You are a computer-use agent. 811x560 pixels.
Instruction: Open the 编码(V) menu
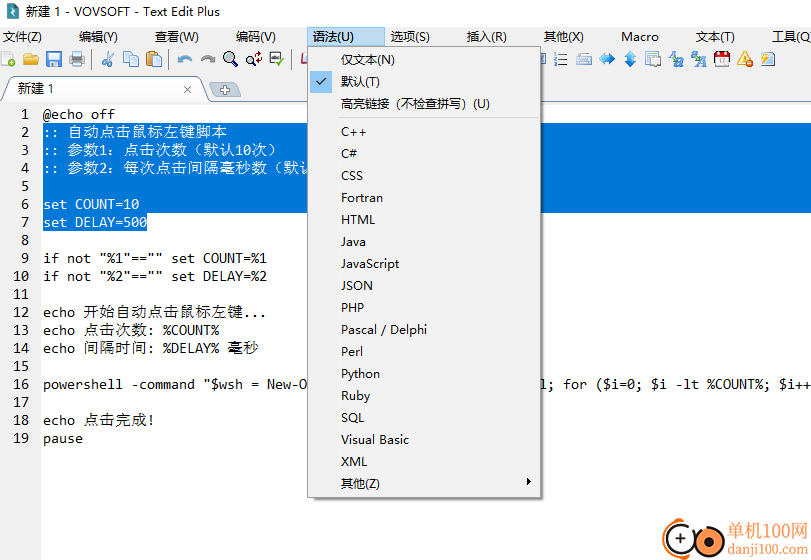256,37
